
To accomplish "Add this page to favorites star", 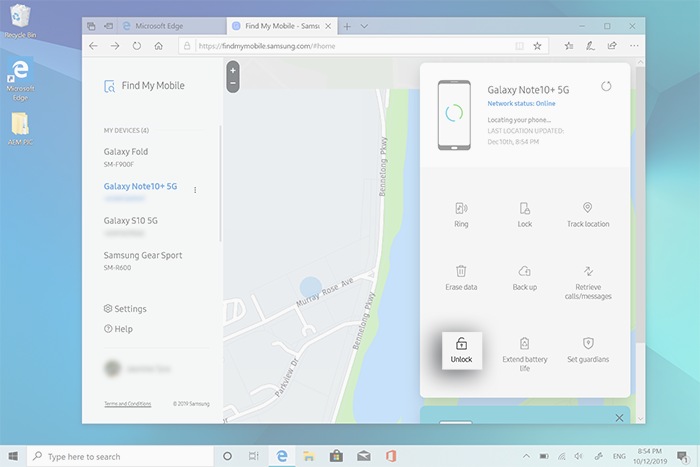I will click(x=538, y=46).
